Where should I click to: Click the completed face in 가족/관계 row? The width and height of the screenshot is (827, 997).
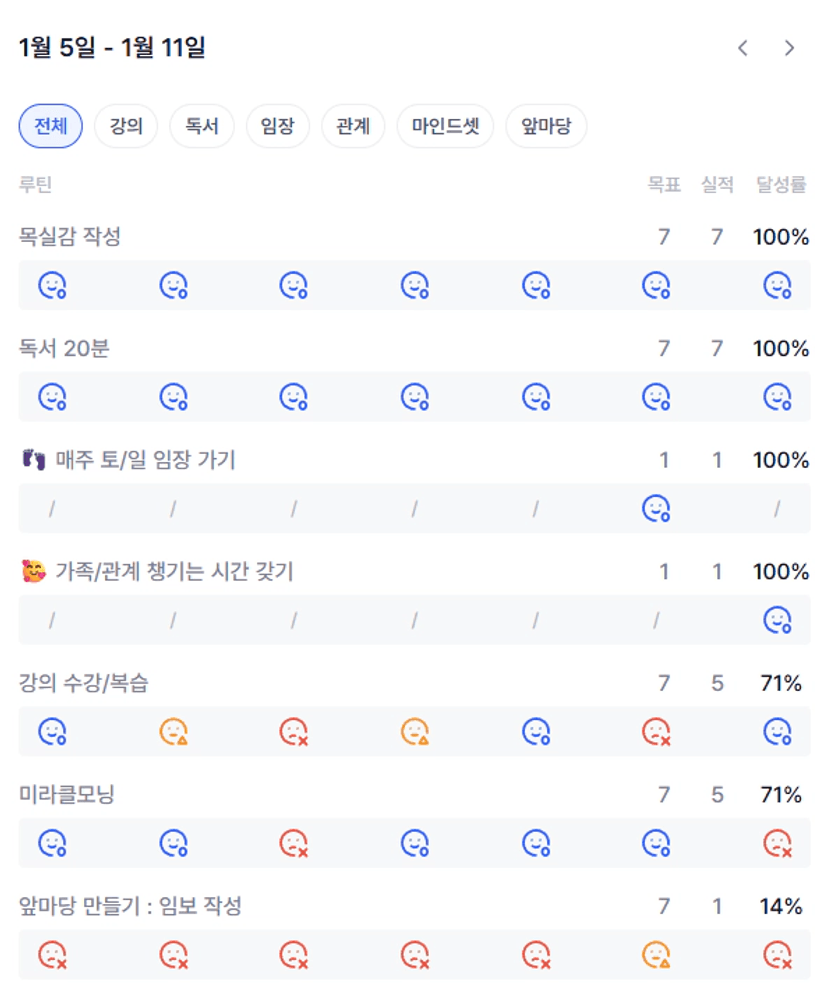click(x=777, y=621)
